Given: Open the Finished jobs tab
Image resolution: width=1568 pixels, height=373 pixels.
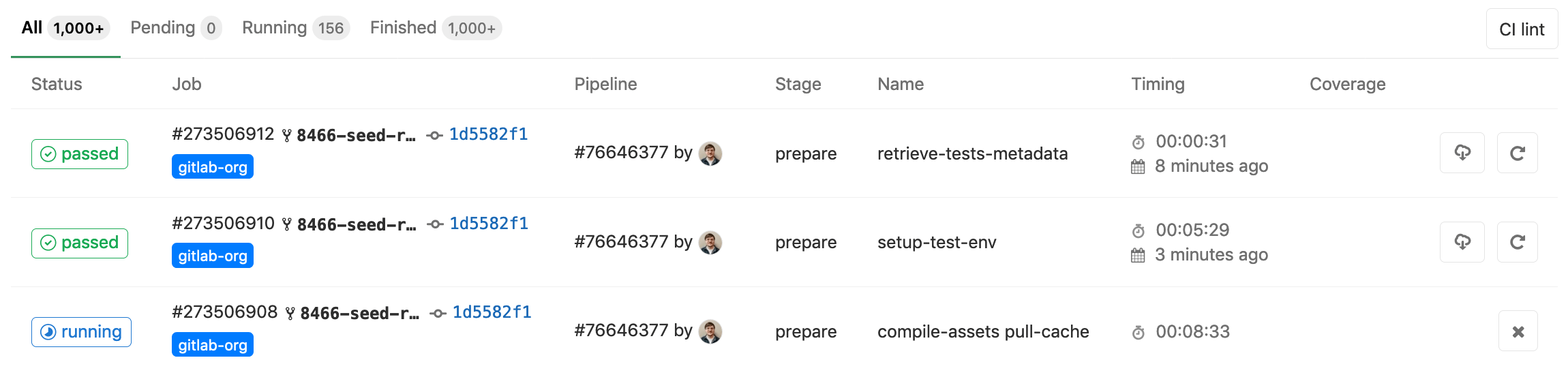Looking at the screenshot, I should pos(435,28).
